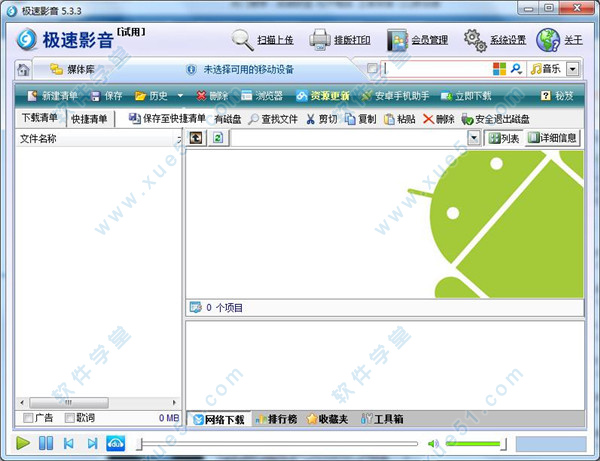Image resolution: width=600 pixels, height=461 pixels.
Task: Click the left scroll arrow in list
Action: [22, 402]
